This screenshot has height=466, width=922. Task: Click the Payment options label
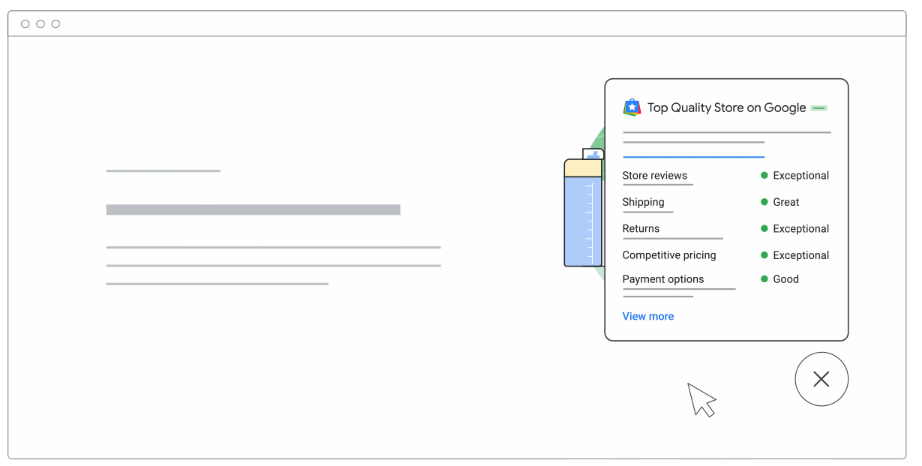point(663,279)
